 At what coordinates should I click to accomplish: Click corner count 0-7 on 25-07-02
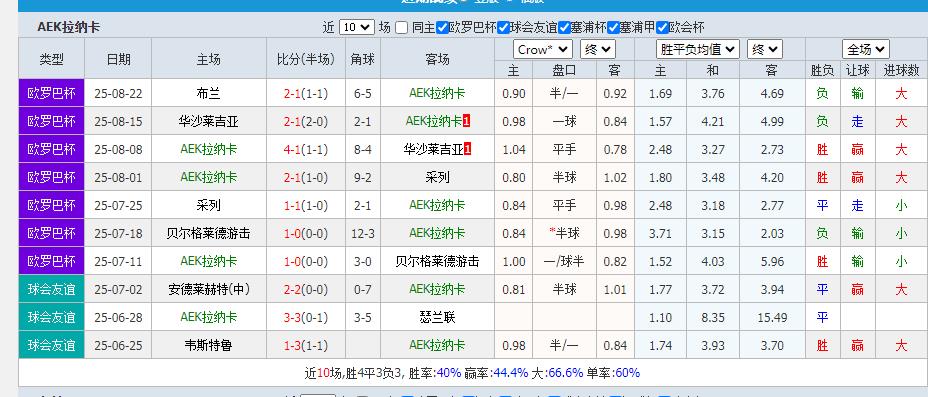pyautogui.click(x=362, y=289)
